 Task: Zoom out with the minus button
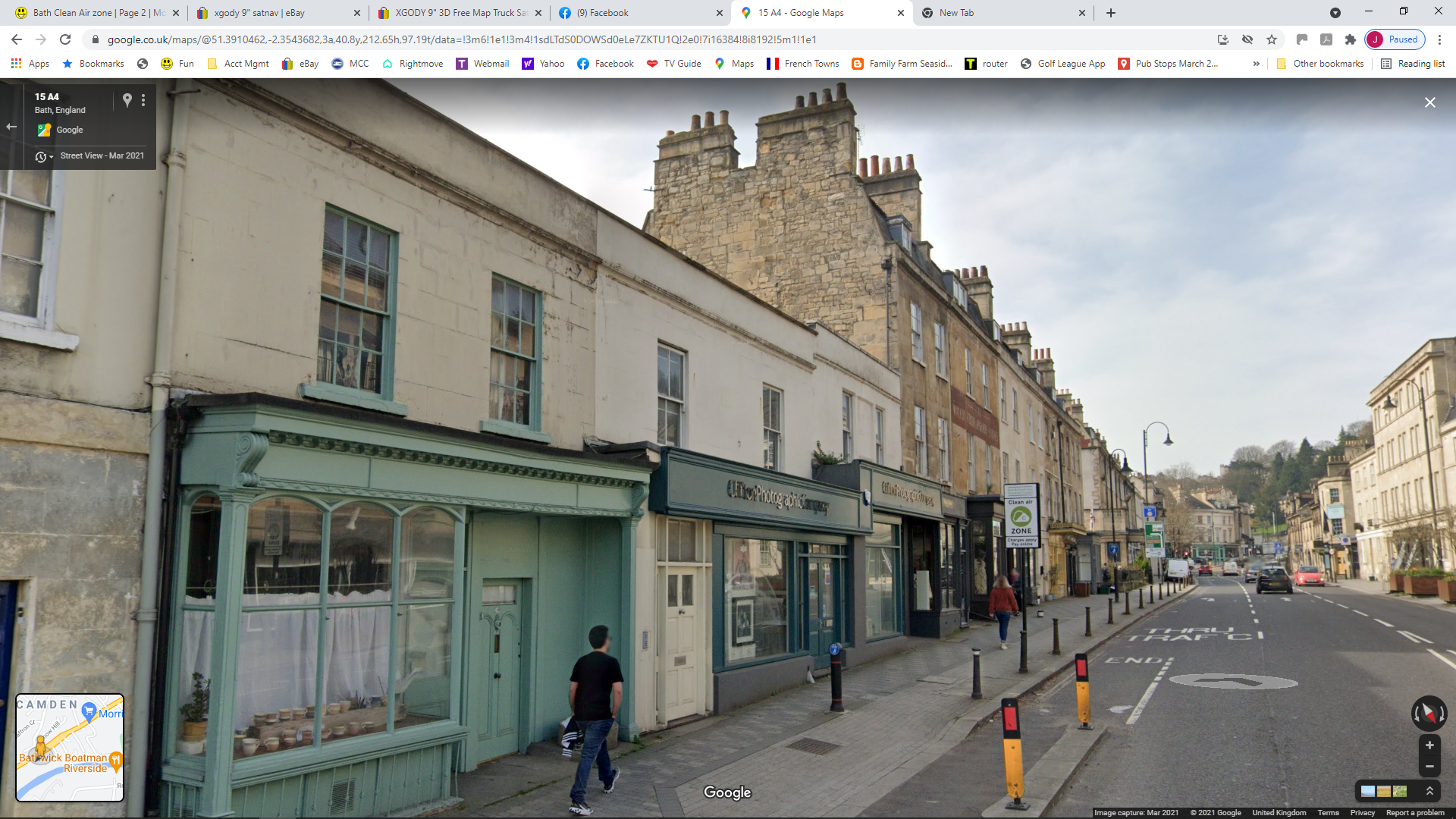point(1429,767)
